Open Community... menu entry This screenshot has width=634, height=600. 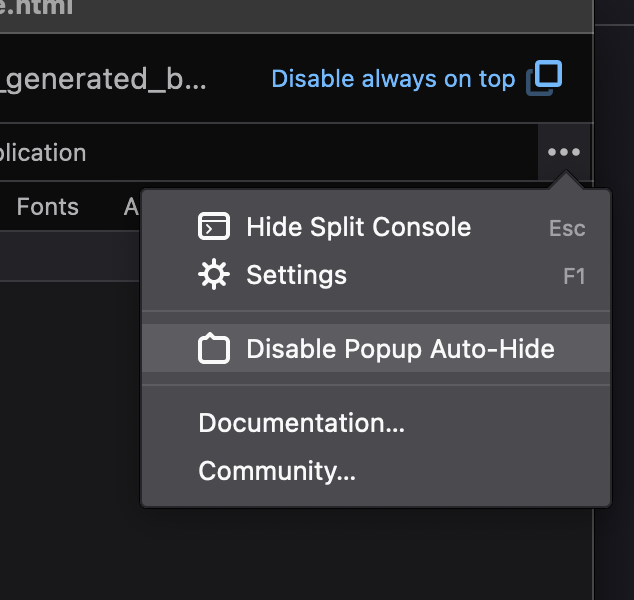click(376, 471)
